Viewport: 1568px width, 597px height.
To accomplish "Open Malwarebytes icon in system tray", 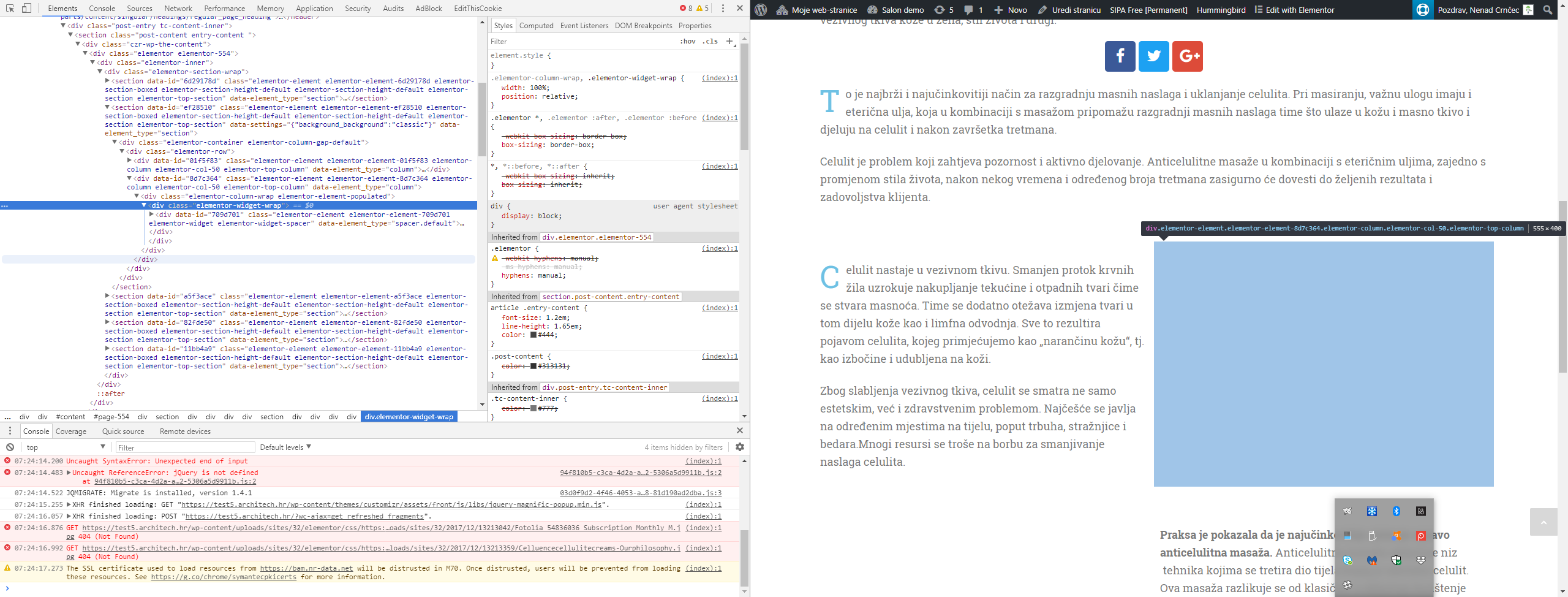I will click(1372, 560).
